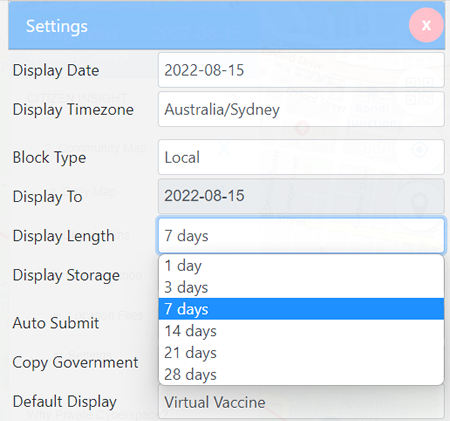This screenshot has width=450, height=421.
Task: Click the Display Length label
Action: [x=63, y=236]
